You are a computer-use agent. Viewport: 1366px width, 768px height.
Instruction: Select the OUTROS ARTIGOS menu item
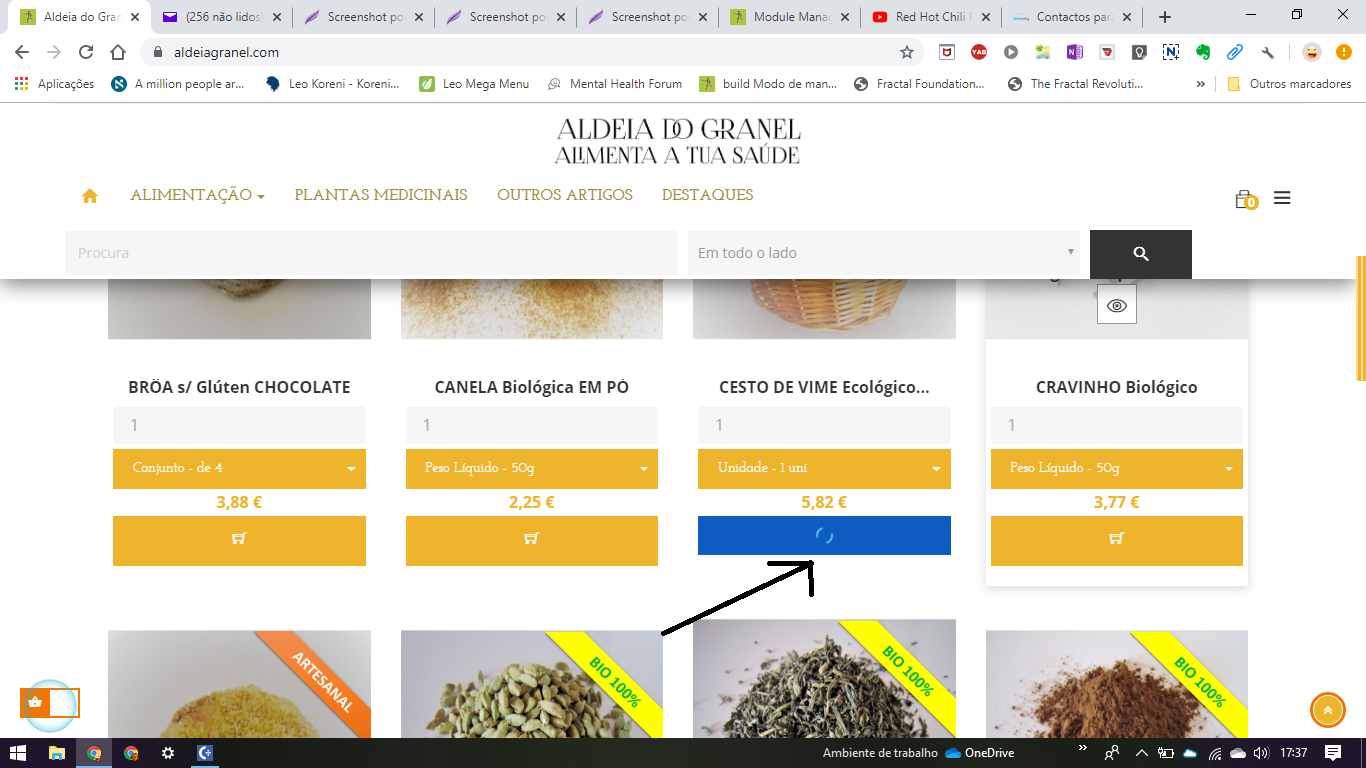click(565, 195)
